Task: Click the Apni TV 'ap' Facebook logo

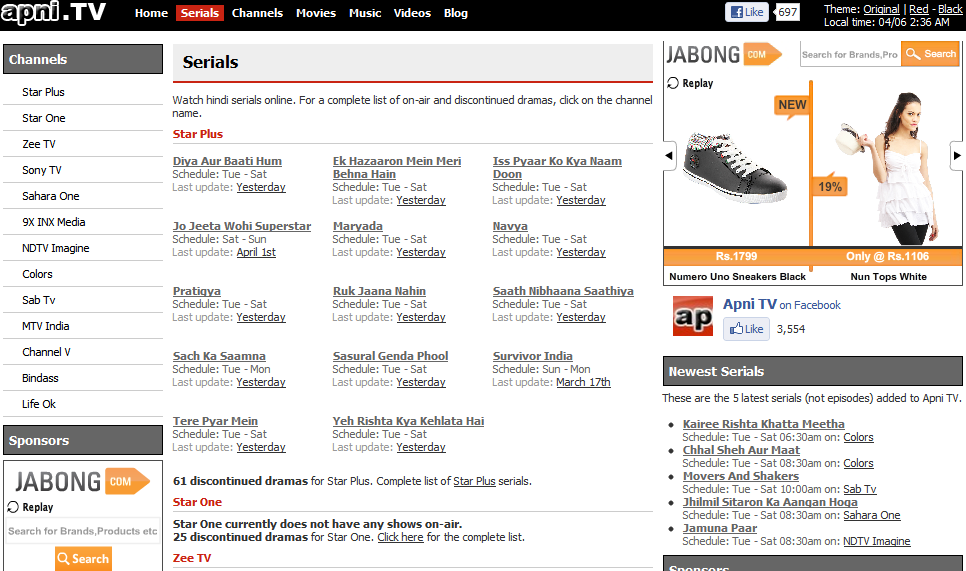Action: pos(693,316)
